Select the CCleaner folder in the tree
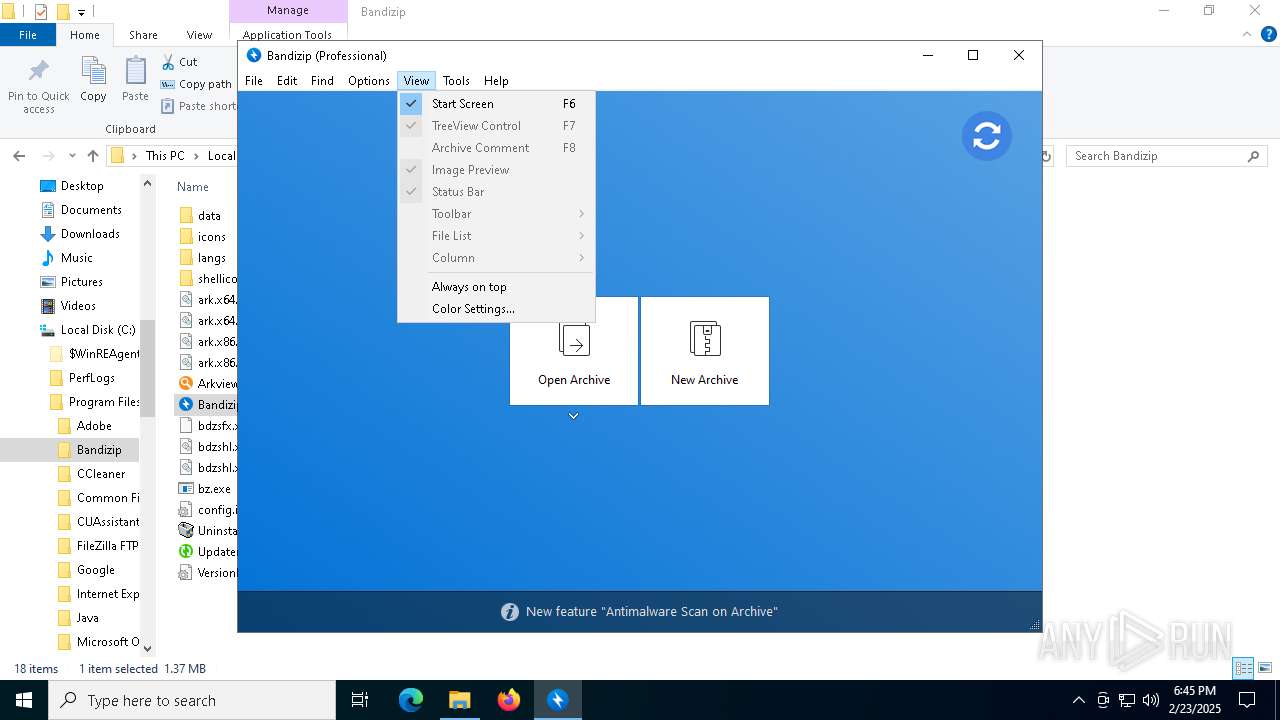This screenshot has width=1280, height=720. [101, 474]
